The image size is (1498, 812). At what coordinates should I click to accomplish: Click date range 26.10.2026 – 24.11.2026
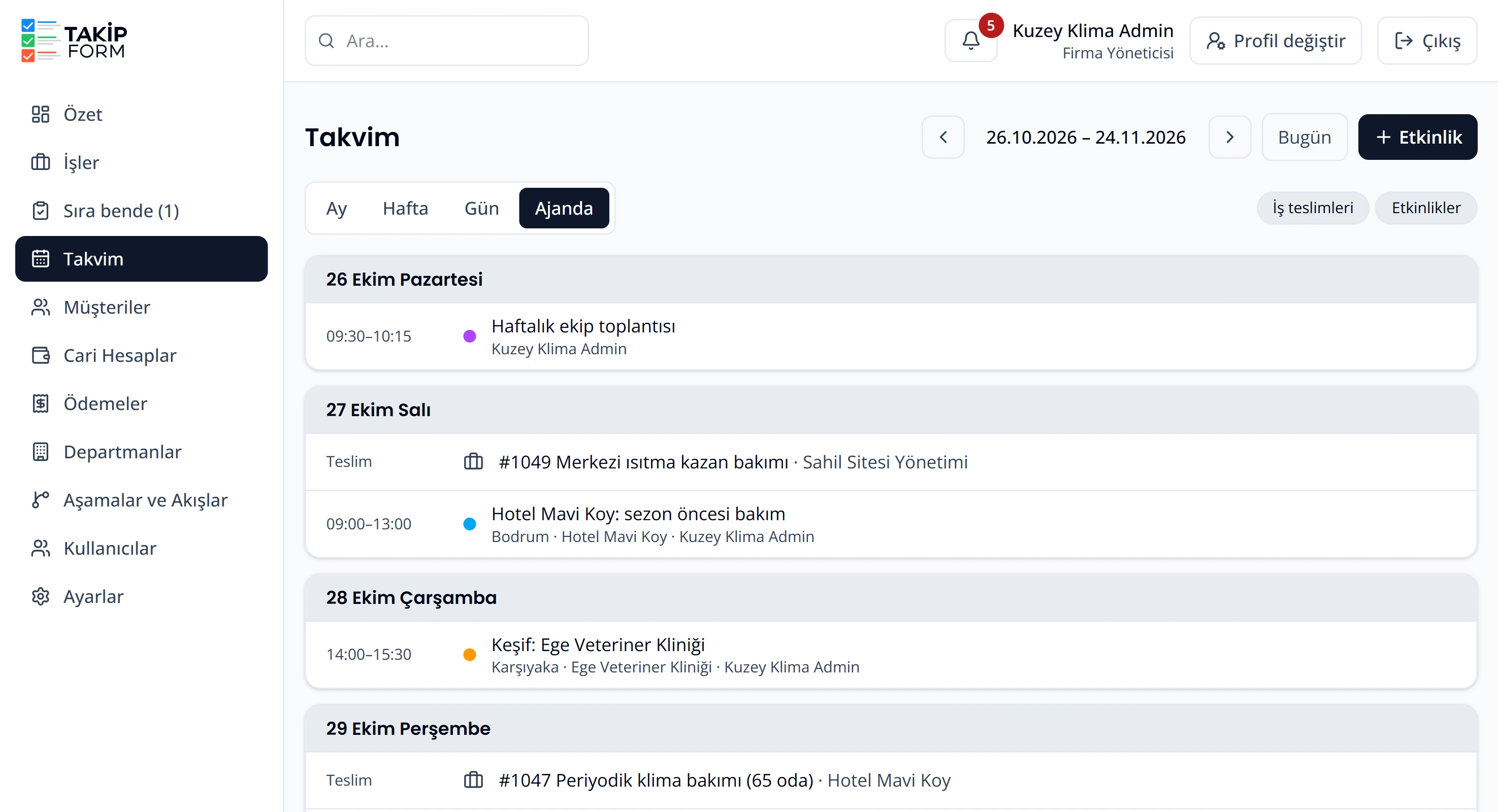click(x=1085, y=137)
